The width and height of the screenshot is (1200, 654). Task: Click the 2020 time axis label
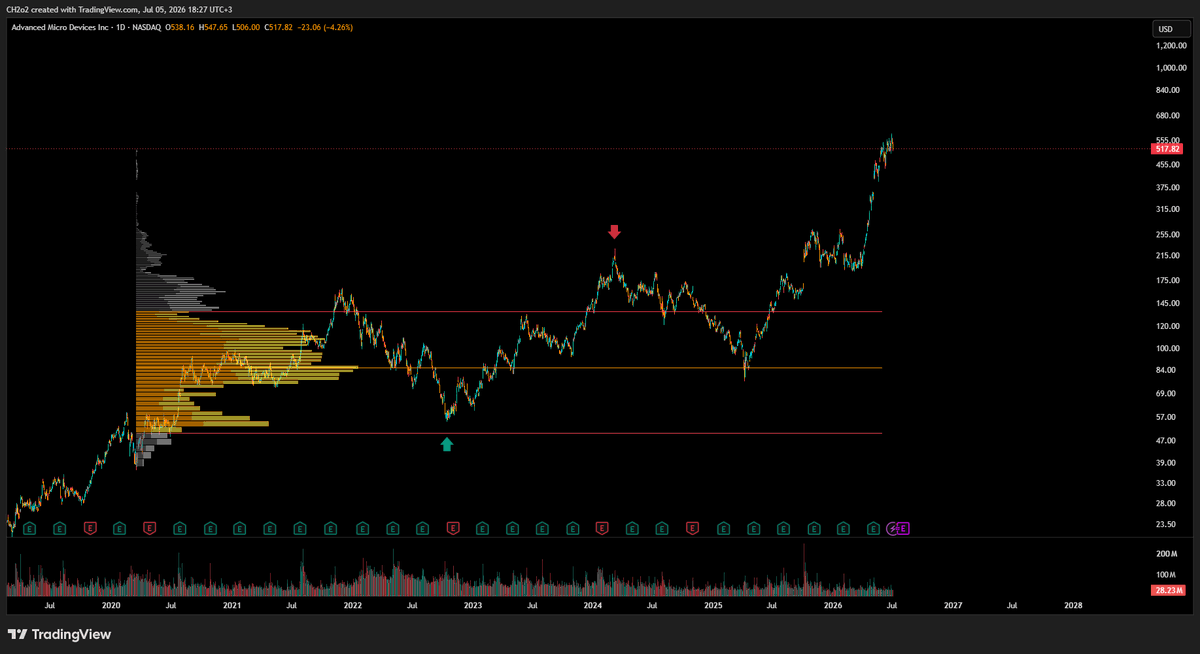111,605
